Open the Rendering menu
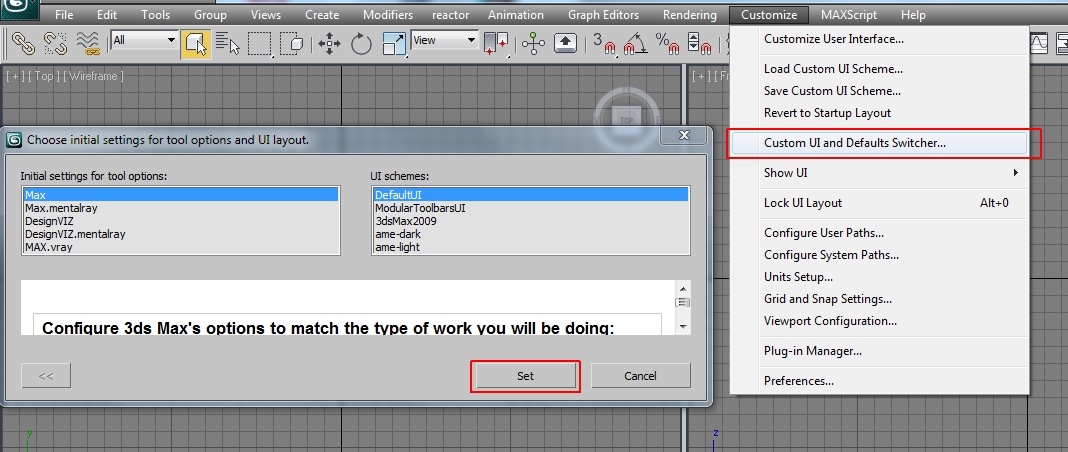 (689, 14)
